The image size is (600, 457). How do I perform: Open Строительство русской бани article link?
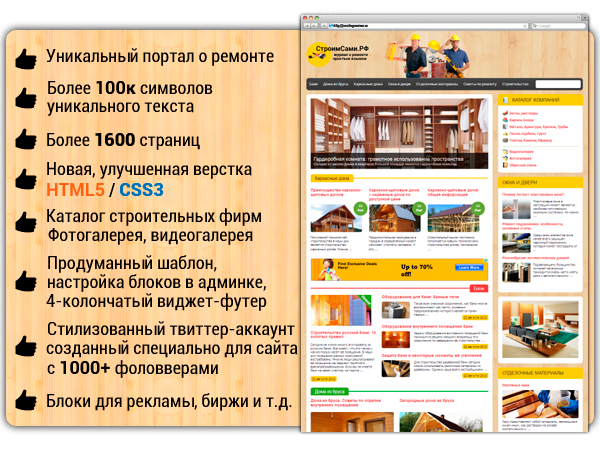[343, 335]
